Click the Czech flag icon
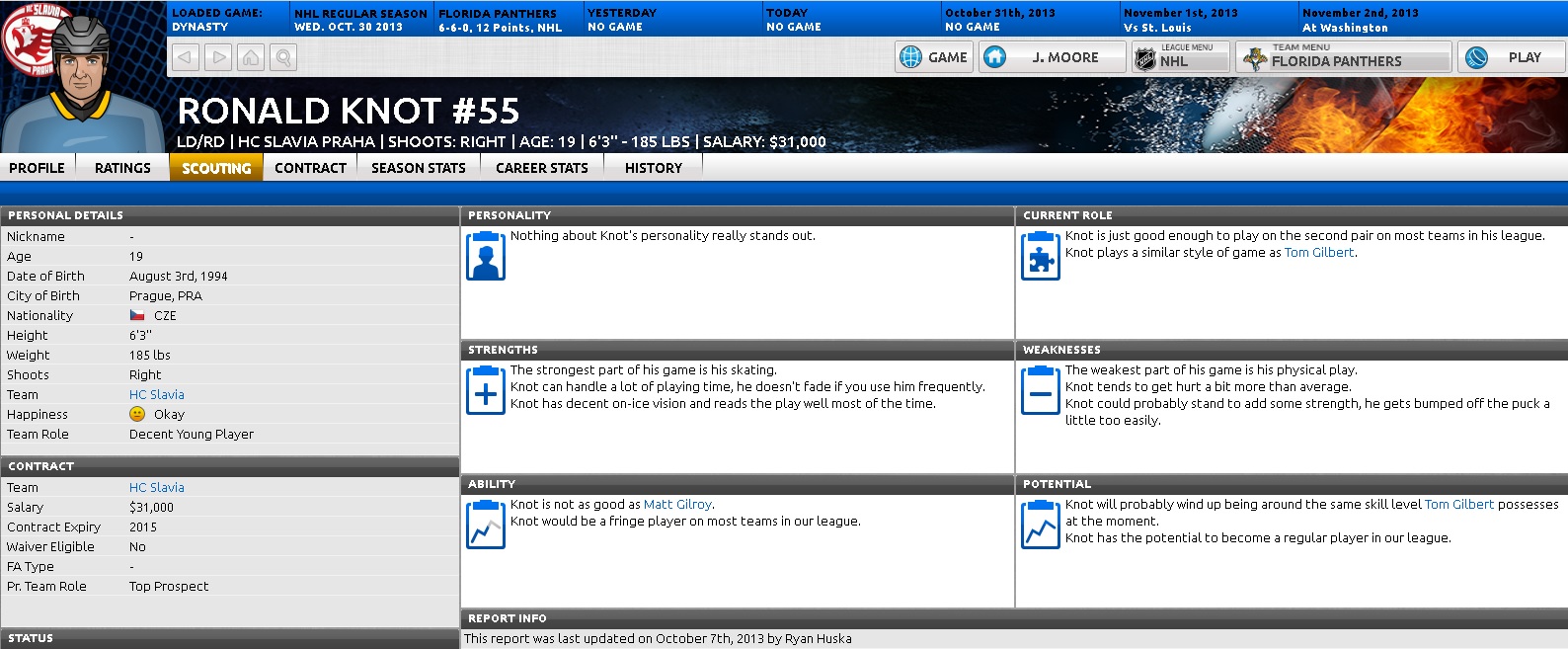This screenshot has height=649, width=1568. point(137,315)
